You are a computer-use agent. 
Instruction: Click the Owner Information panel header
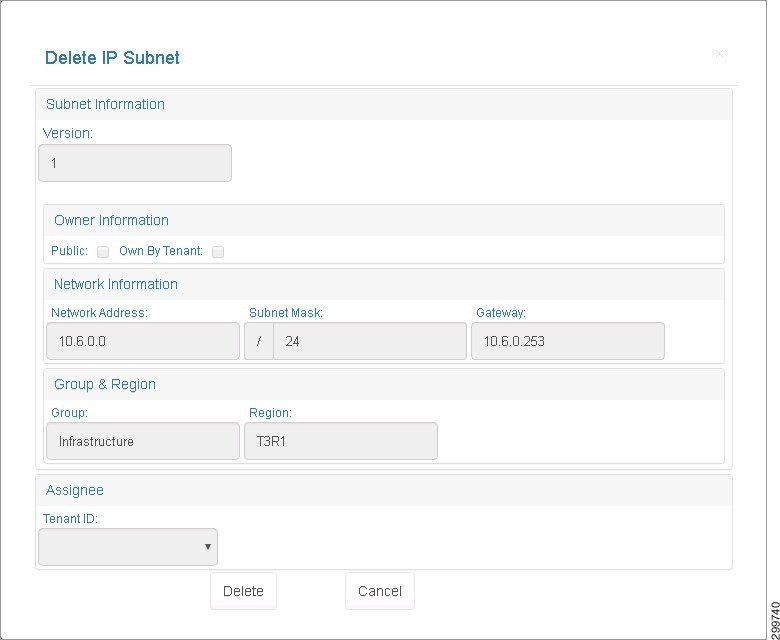point(384,220)
